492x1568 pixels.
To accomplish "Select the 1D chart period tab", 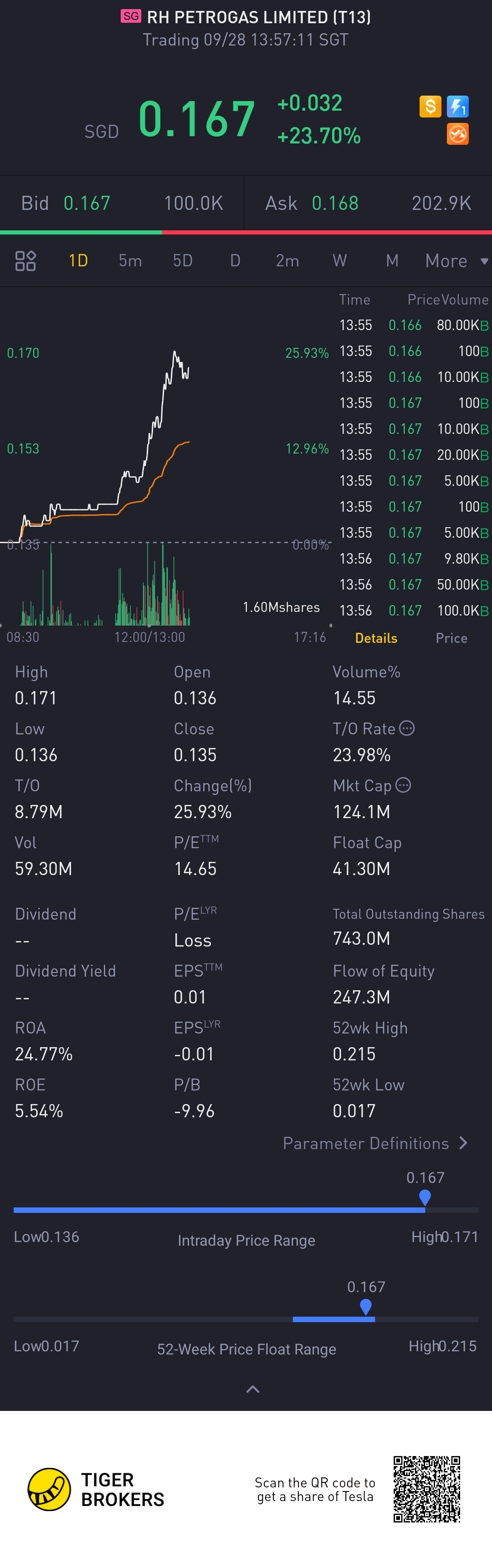I will 78,260.
